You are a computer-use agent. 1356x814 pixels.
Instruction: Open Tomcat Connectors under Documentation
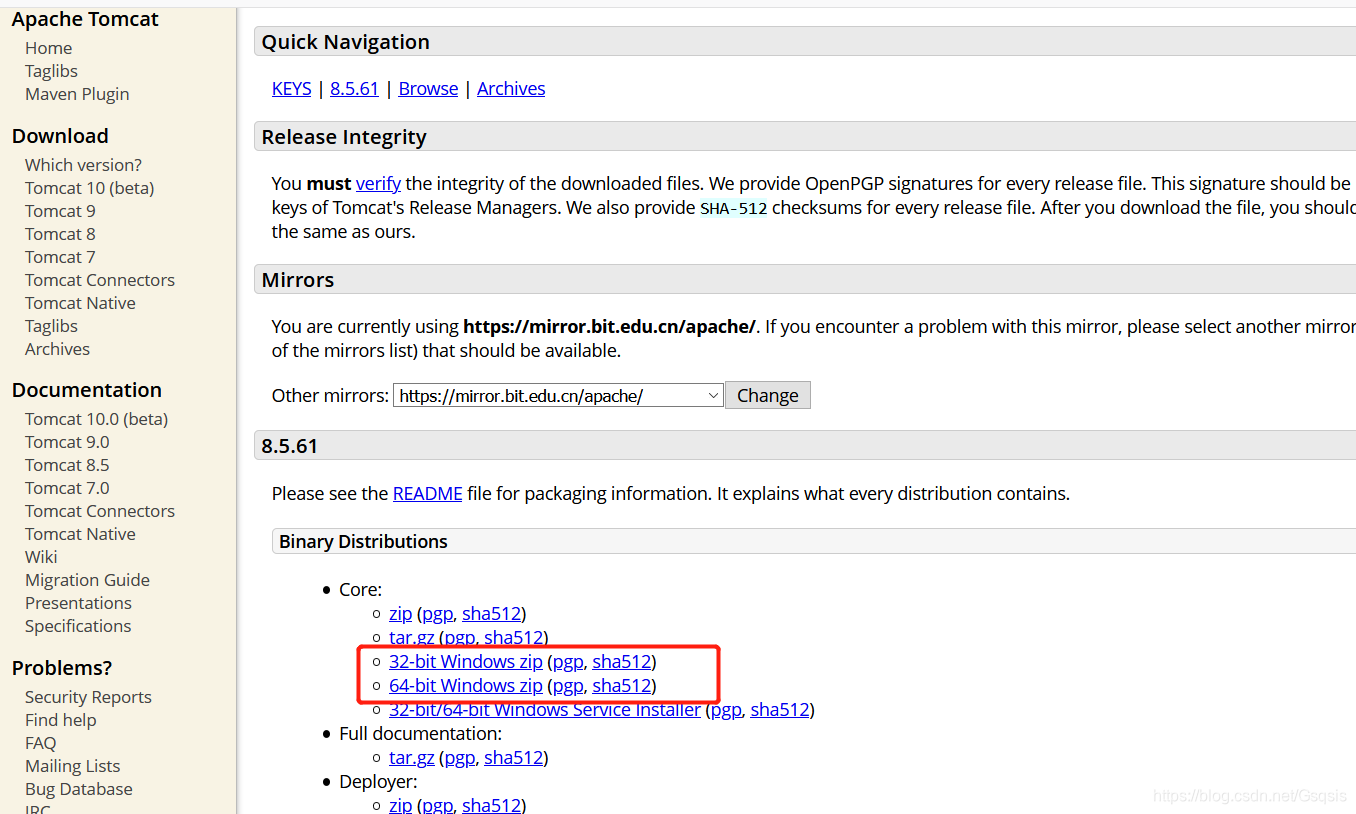click(x=100, y=511)
